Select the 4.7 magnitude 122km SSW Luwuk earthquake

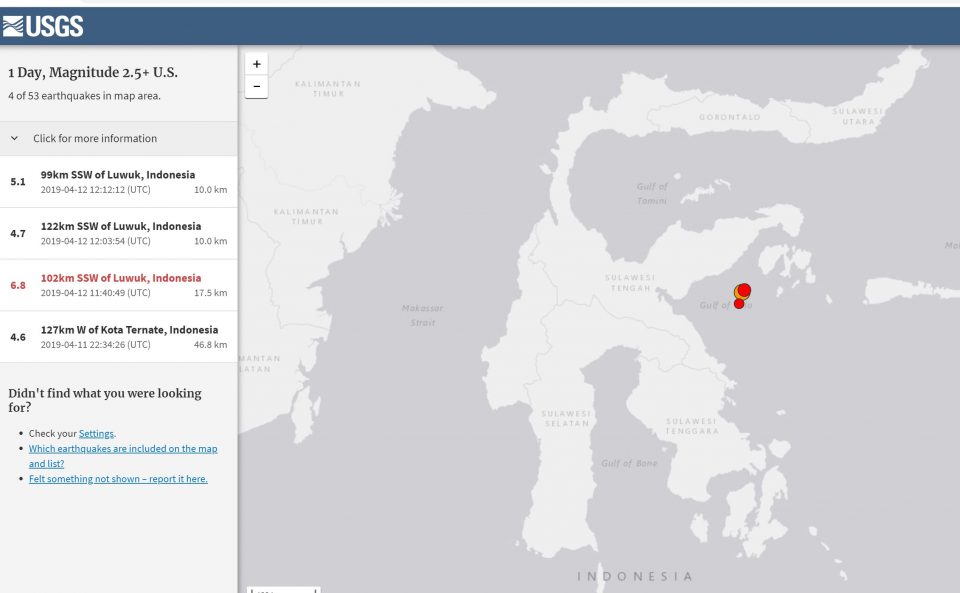pyautogui.click(x=118, y=233)
